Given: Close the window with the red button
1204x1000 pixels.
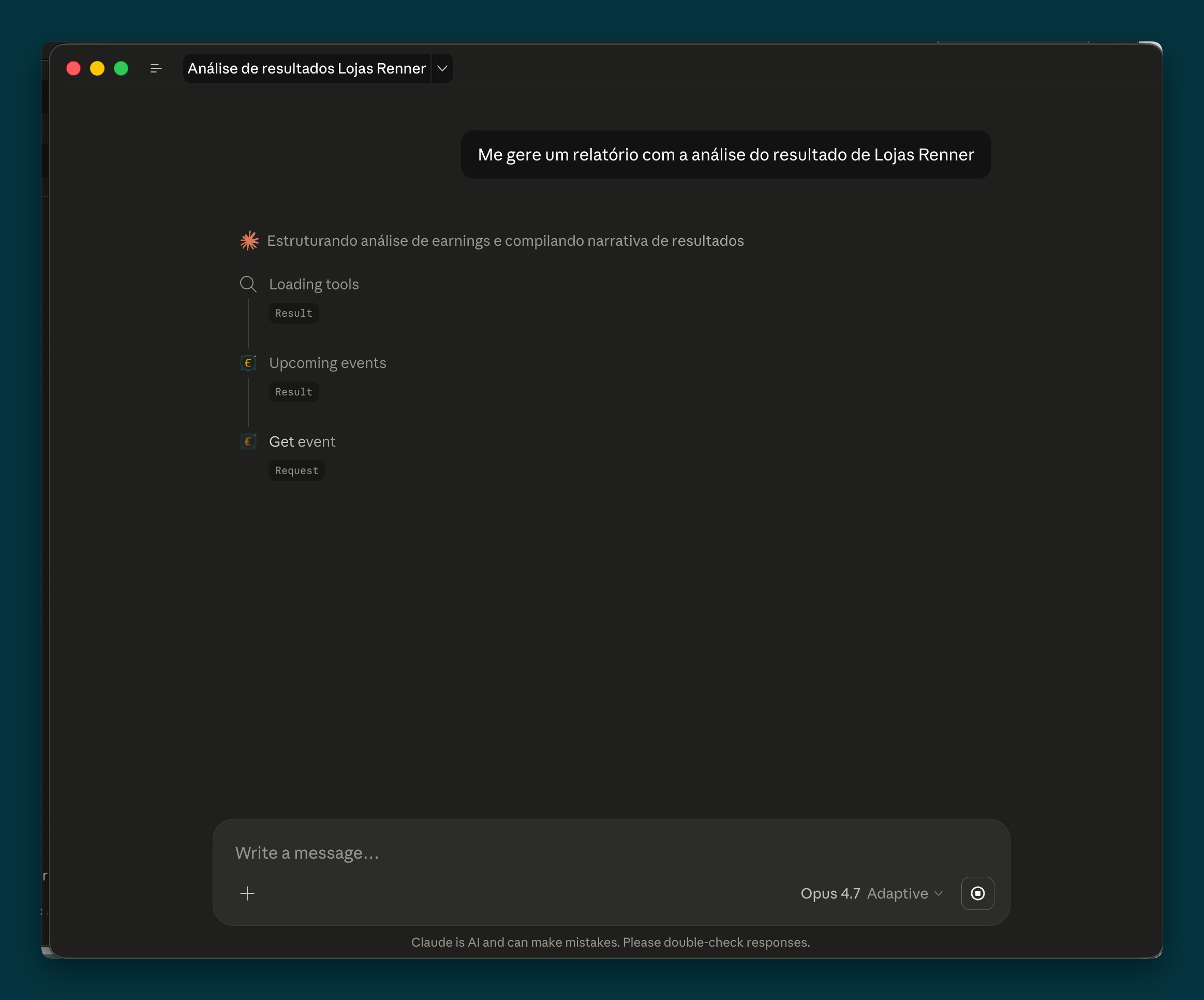Looking at the screenshot, I should click(x=73, y=69).
